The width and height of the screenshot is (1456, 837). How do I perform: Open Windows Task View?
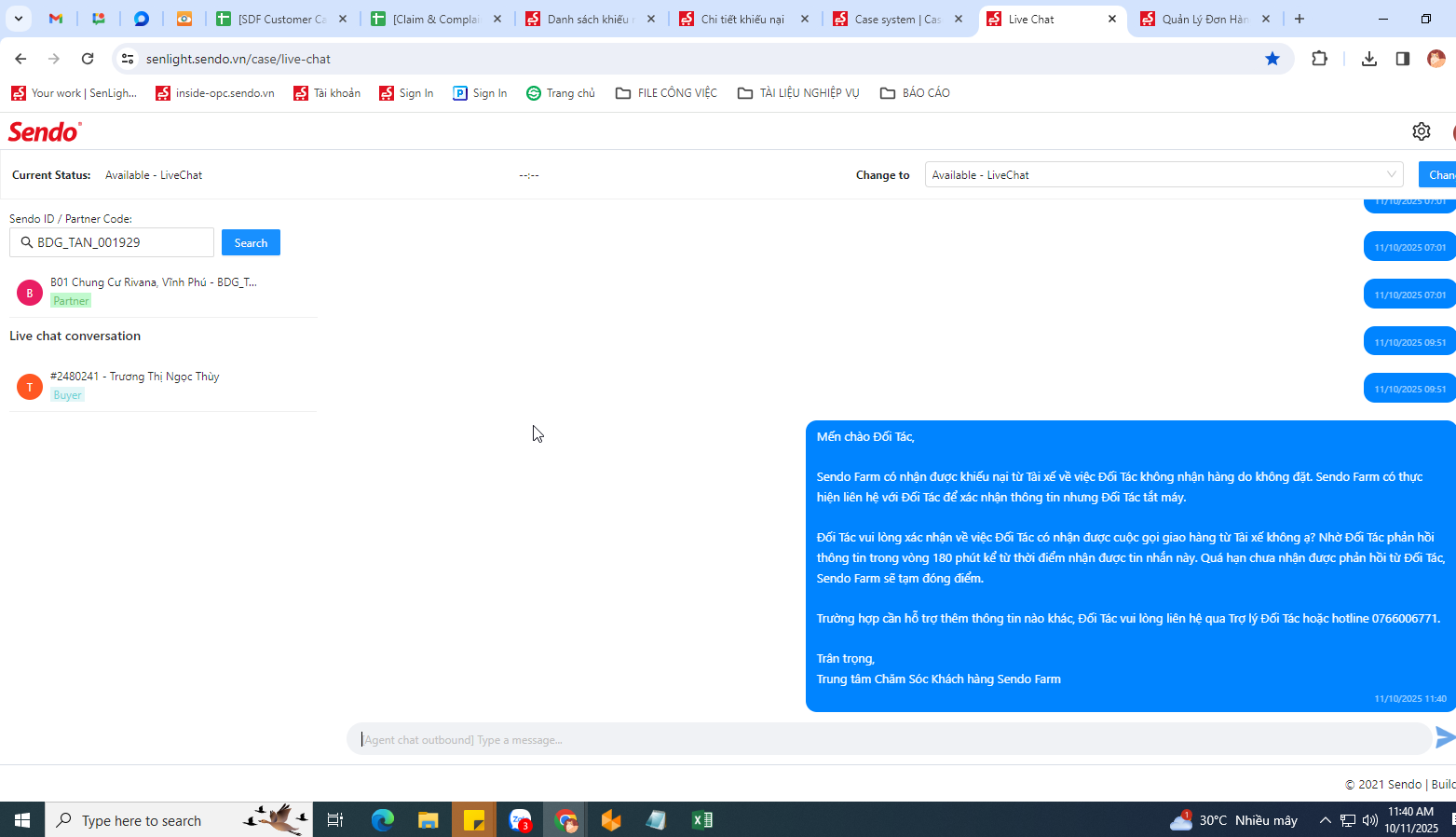pyautogui.click(x=335, y=820)
